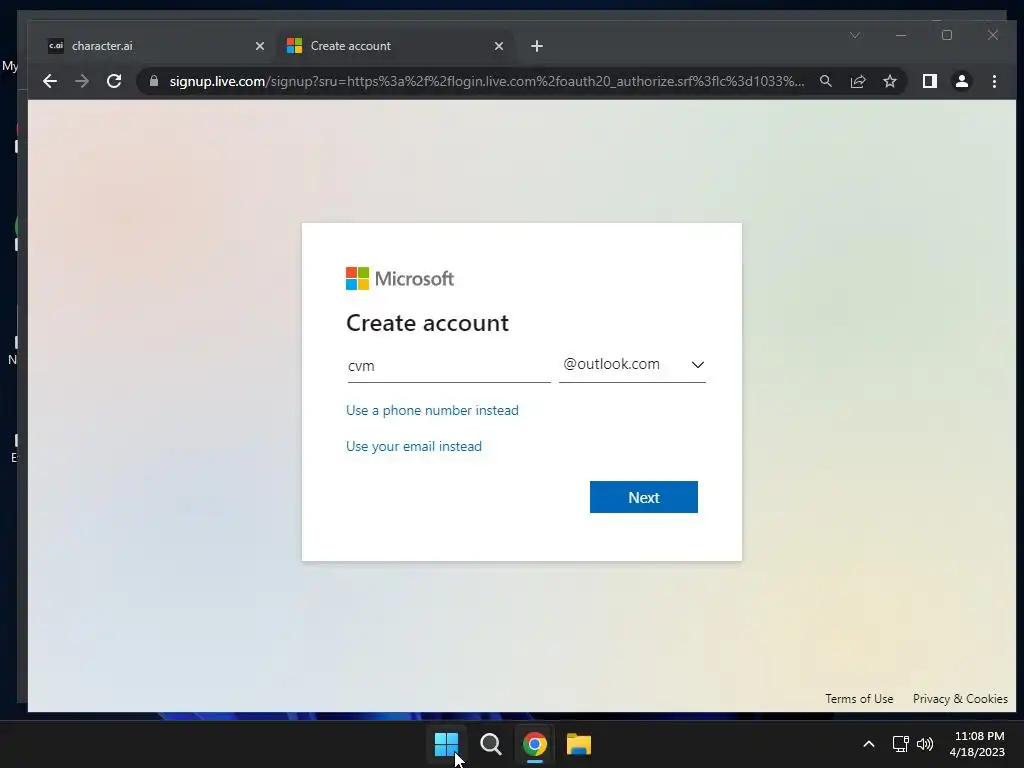The image size is (1024, 768).
Task: Share this page via the share icon
Action: [x=857, y=81]
